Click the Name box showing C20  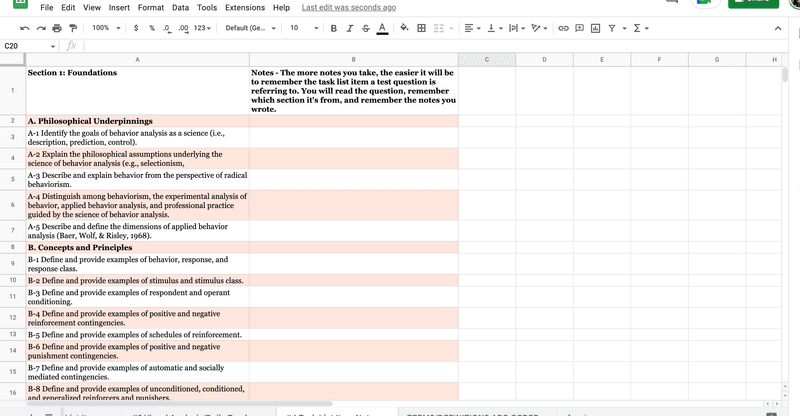(29, 46)
